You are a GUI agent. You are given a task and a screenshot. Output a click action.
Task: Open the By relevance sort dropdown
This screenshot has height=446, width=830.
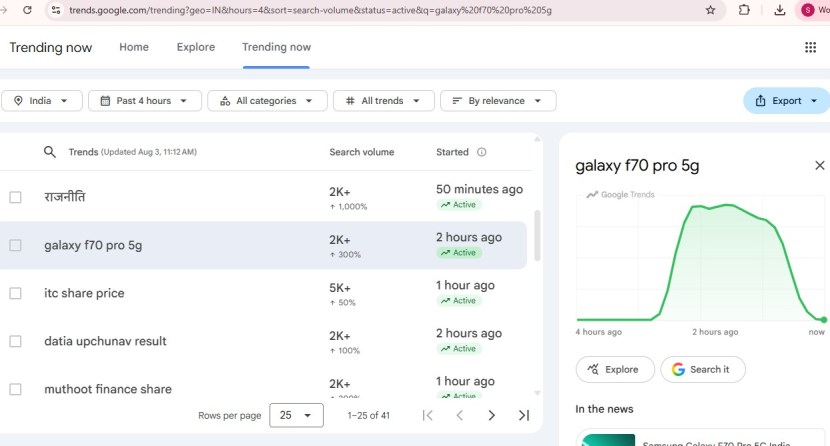498,101
